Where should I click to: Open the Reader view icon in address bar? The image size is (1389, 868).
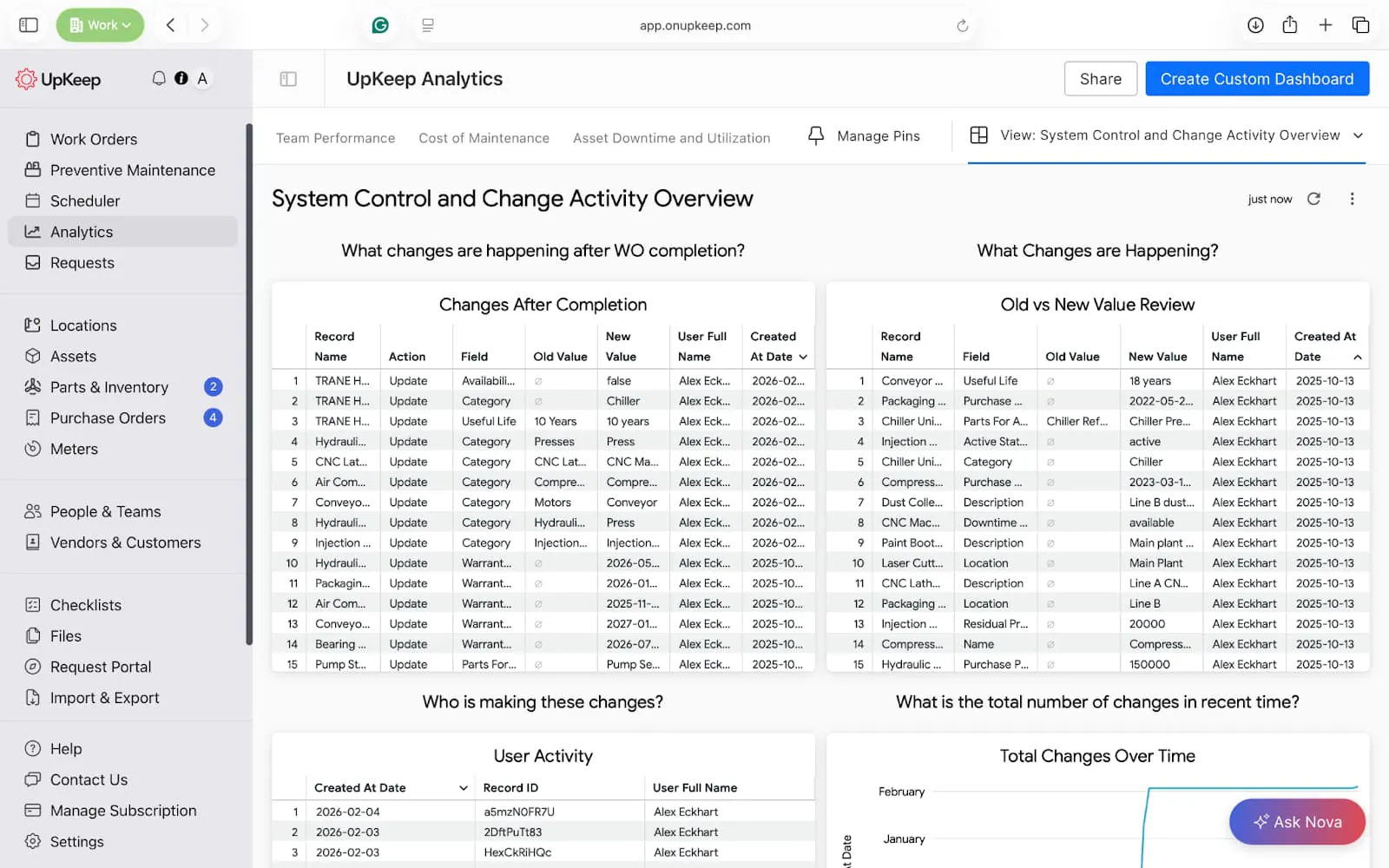428,25
